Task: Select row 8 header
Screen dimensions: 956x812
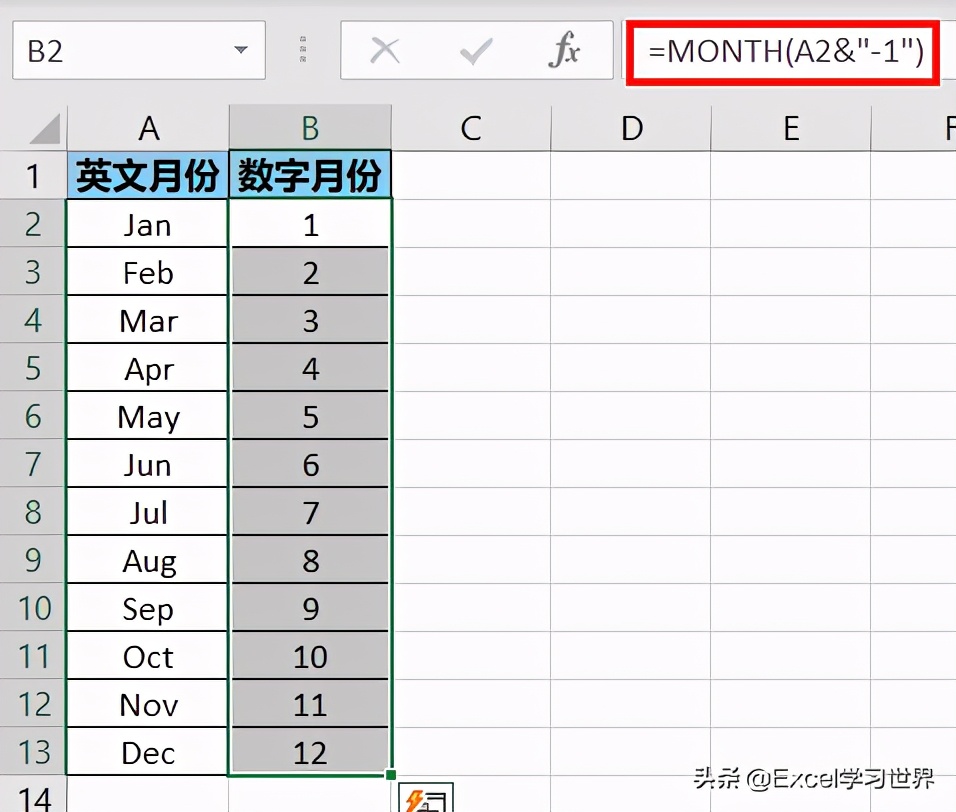Action: click(x=33, y=511)
